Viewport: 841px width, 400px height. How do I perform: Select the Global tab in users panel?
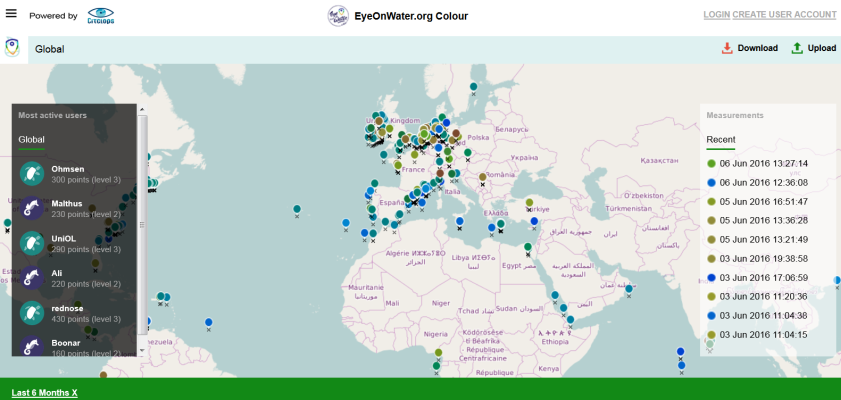coord(32,139)
